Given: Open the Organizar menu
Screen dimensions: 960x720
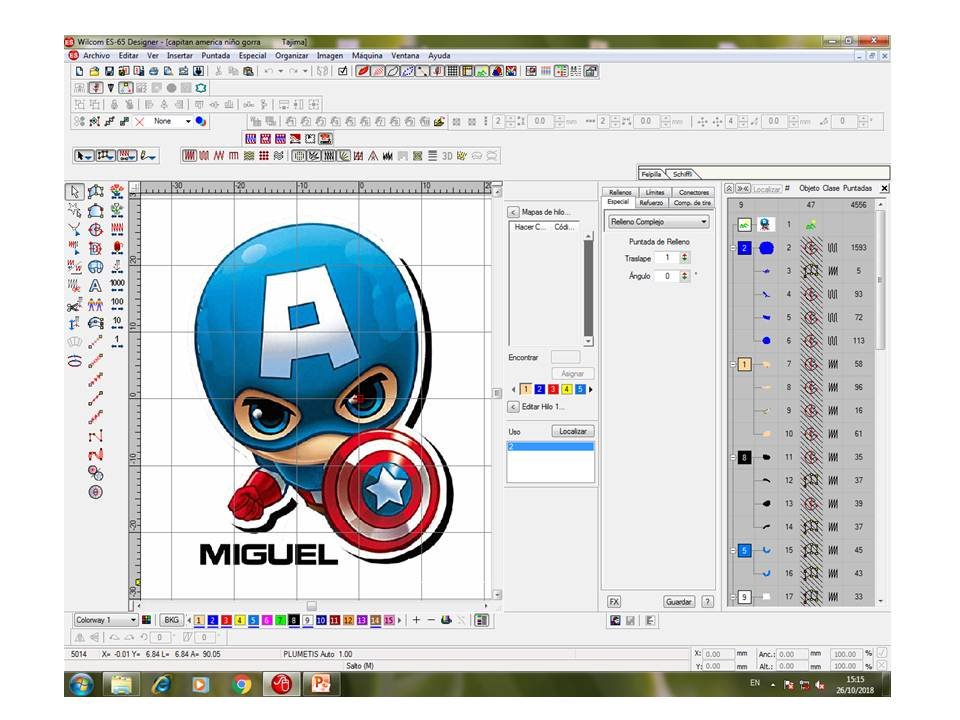Looking at the screenshot, I should click(x=291, y=56).
